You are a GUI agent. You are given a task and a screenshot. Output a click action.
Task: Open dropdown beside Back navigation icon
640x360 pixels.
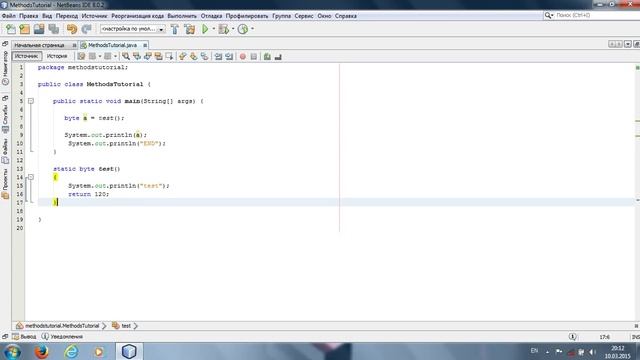pyautogui.click(x=100, y=56)
